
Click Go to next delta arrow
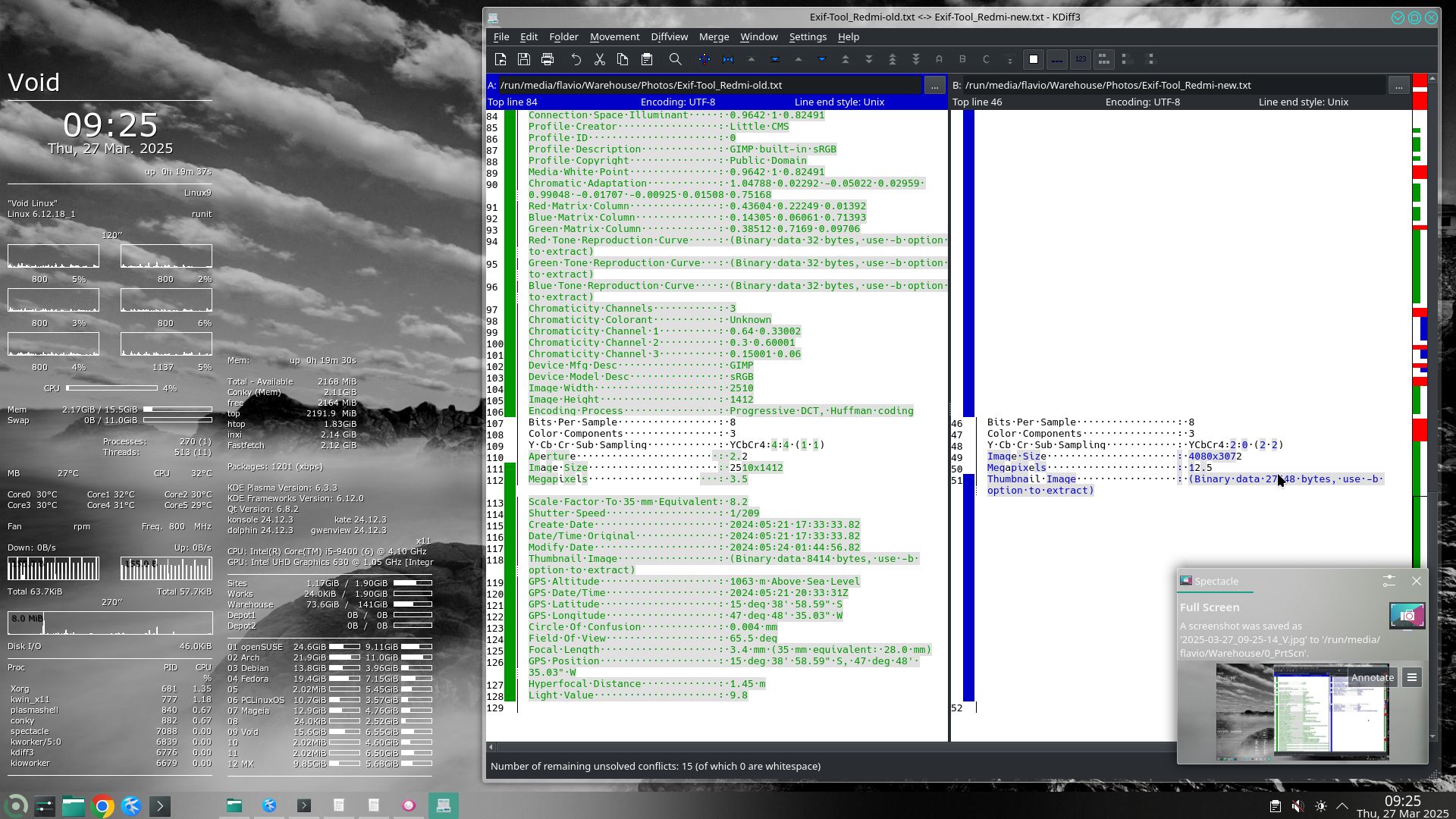tap(822, 59)
